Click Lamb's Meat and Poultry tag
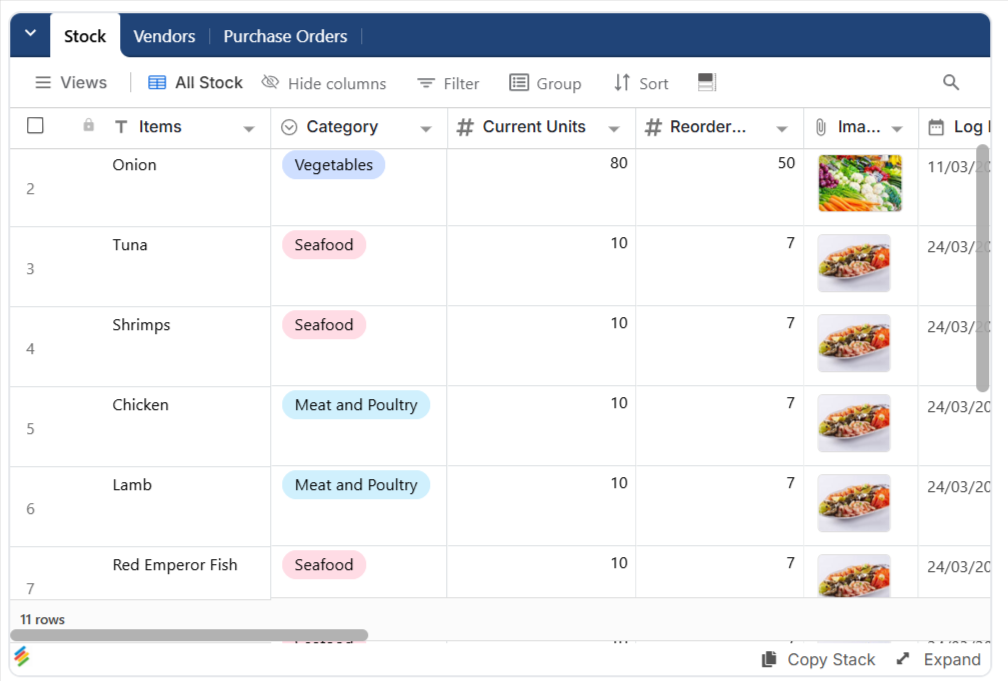 click(x=356, y=485)
